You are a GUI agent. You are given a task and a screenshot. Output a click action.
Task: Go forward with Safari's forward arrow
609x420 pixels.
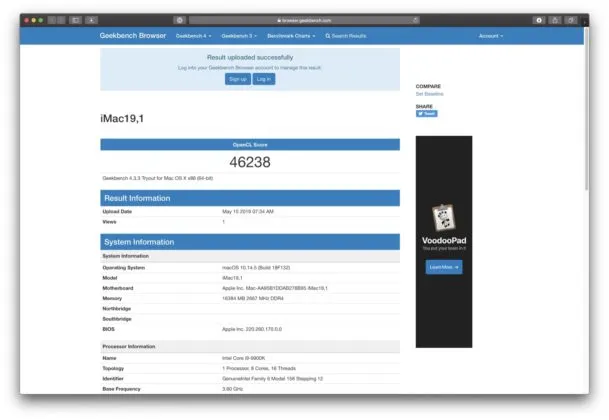coord(61,20)
